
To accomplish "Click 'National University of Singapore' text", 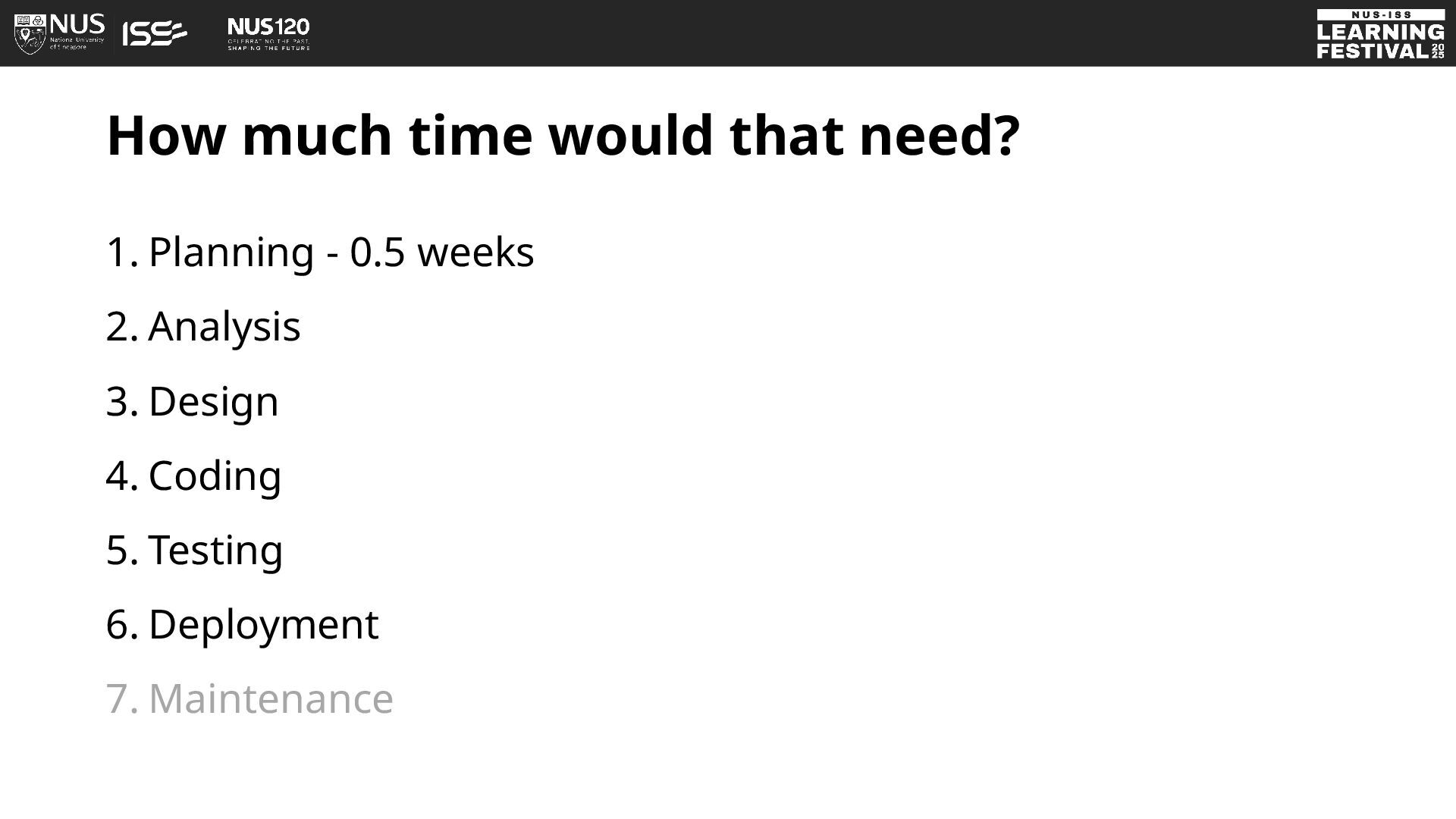I will pyautogui.click(x=77, y=43).
